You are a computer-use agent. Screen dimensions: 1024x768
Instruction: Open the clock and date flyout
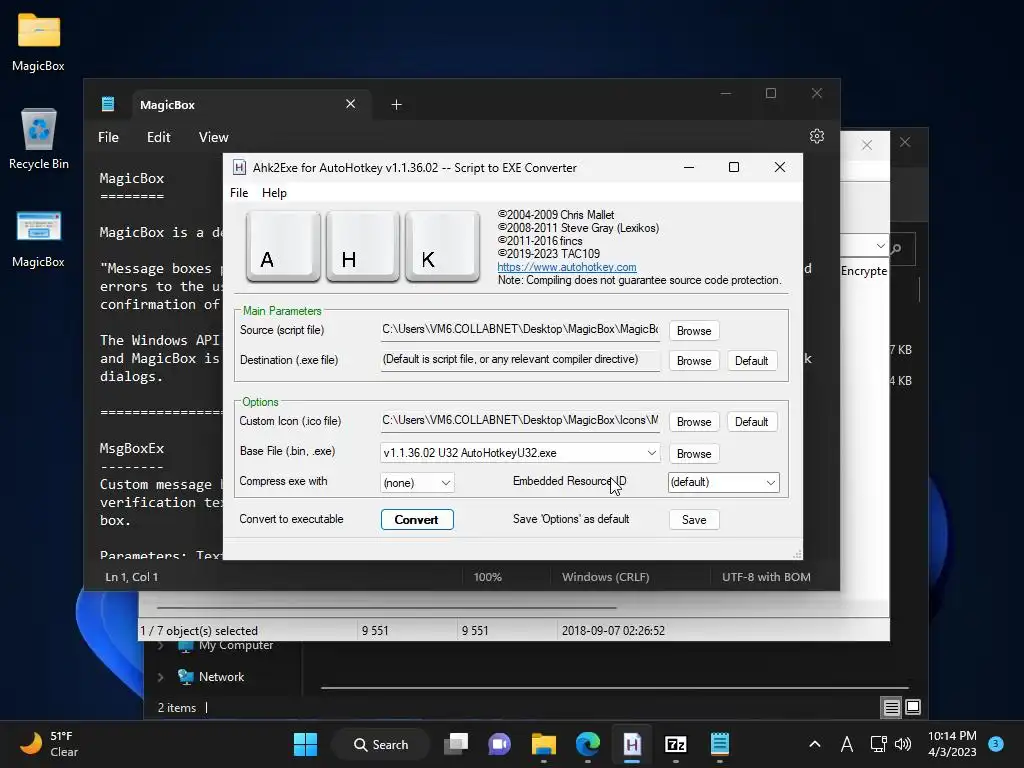[x=952, y=744]
